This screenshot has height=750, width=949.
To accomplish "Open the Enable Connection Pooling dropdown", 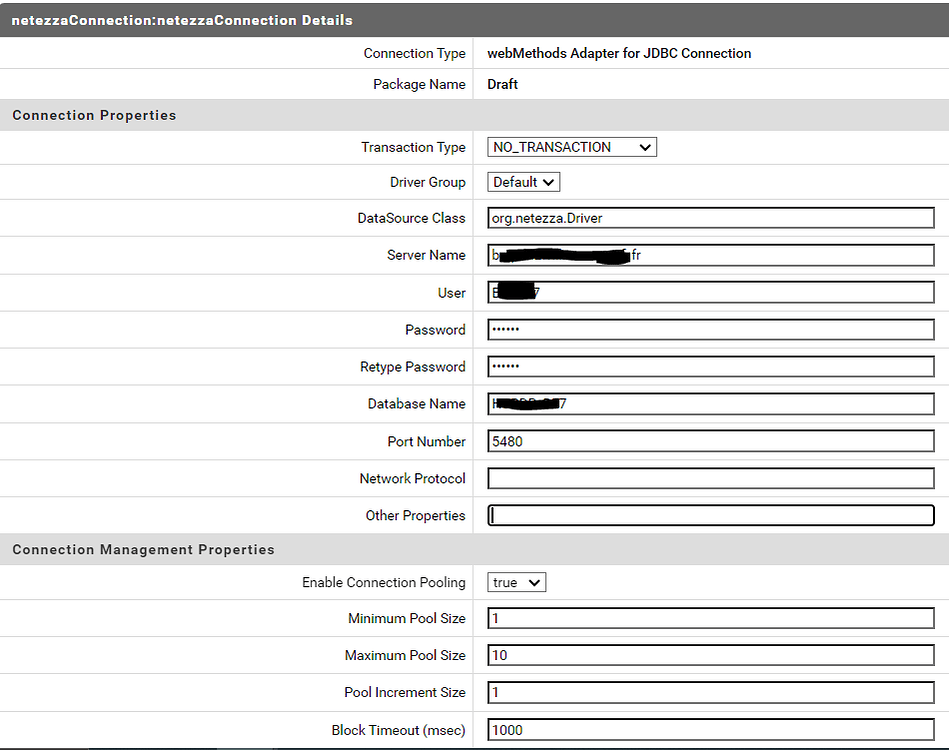I will [515, 582].
